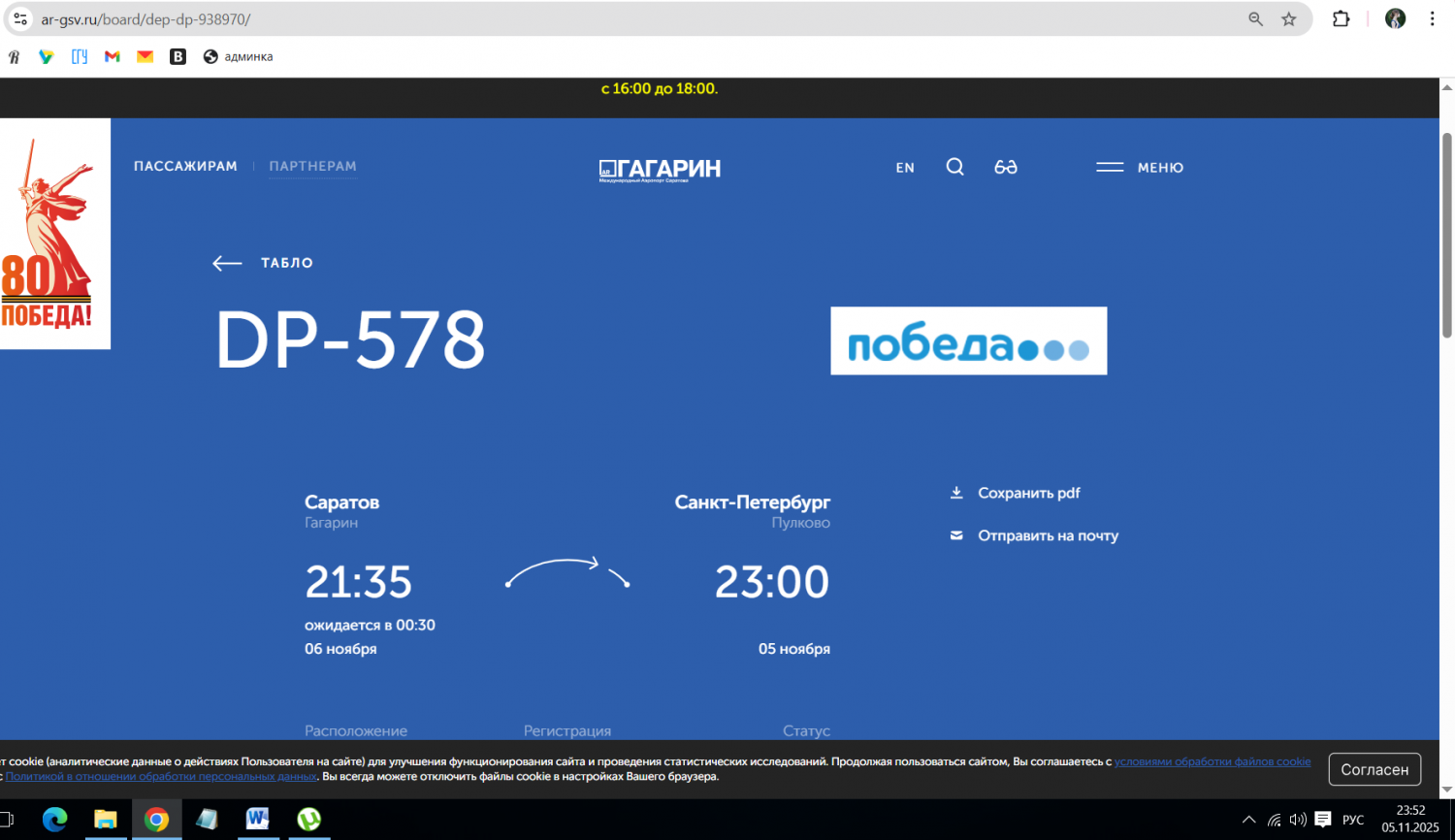Open the browser zoom magnifier in address bar
The image size is (1455, 840).
tap(1255, 19)
